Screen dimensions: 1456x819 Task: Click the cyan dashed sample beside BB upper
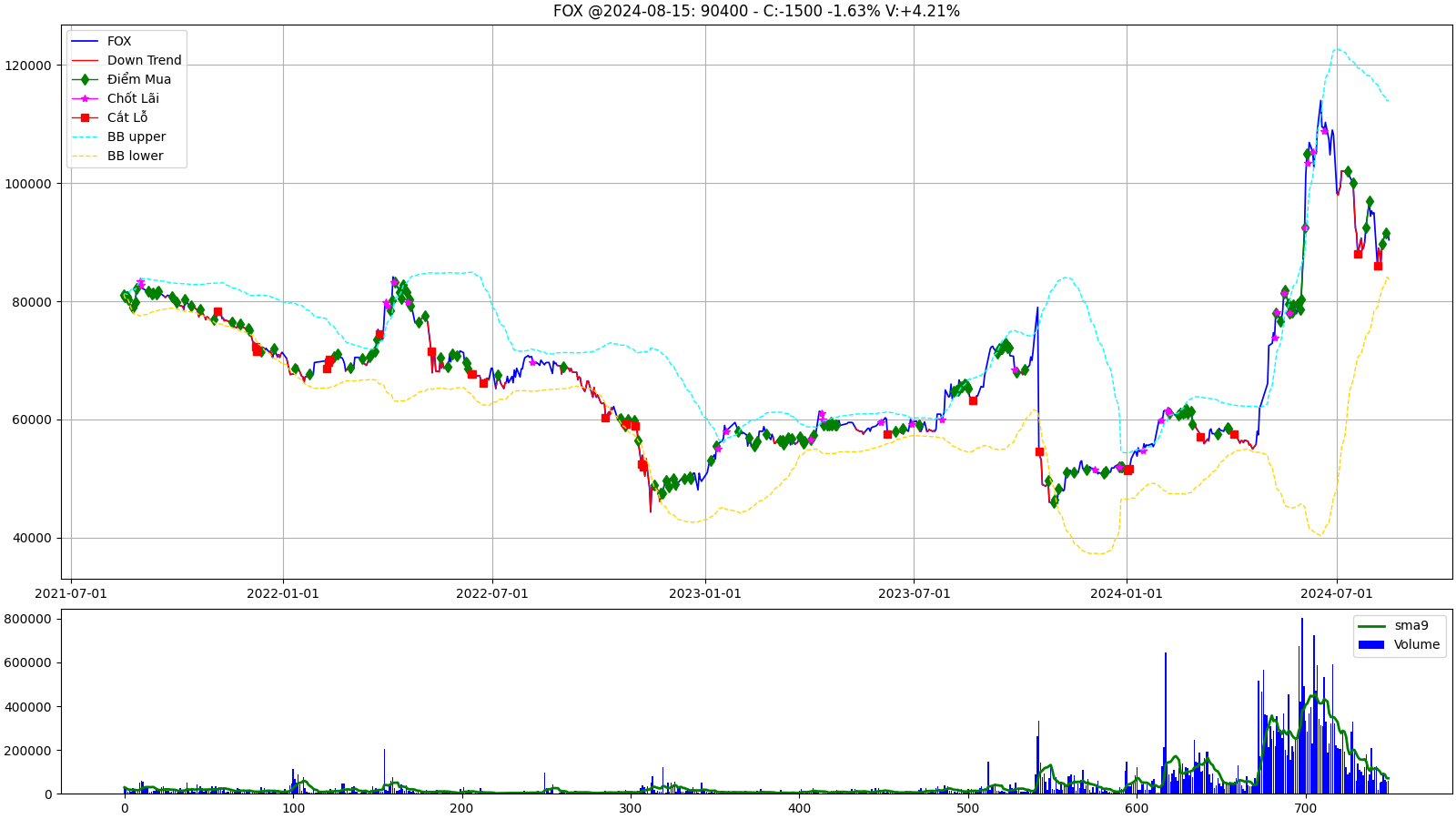tap(85, 136)
